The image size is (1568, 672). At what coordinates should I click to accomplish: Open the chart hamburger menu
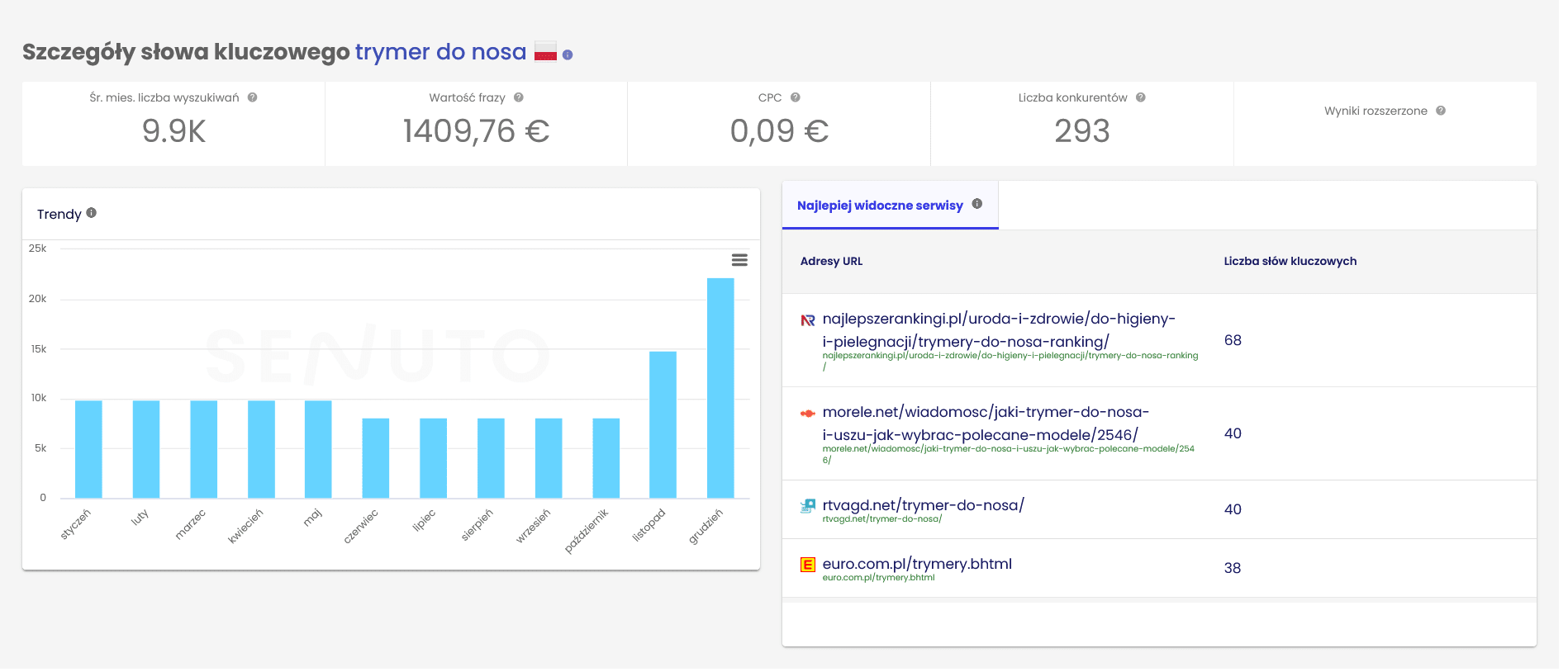pyautogui.click(x=739, y=260)
